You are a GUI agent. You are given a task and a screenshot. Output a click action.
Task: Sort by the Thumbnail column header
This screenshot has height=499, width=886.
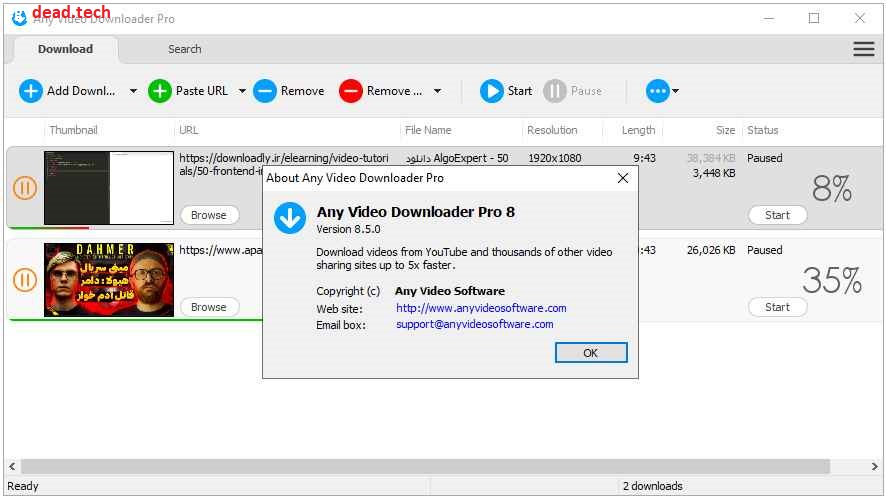click(73, 130)
